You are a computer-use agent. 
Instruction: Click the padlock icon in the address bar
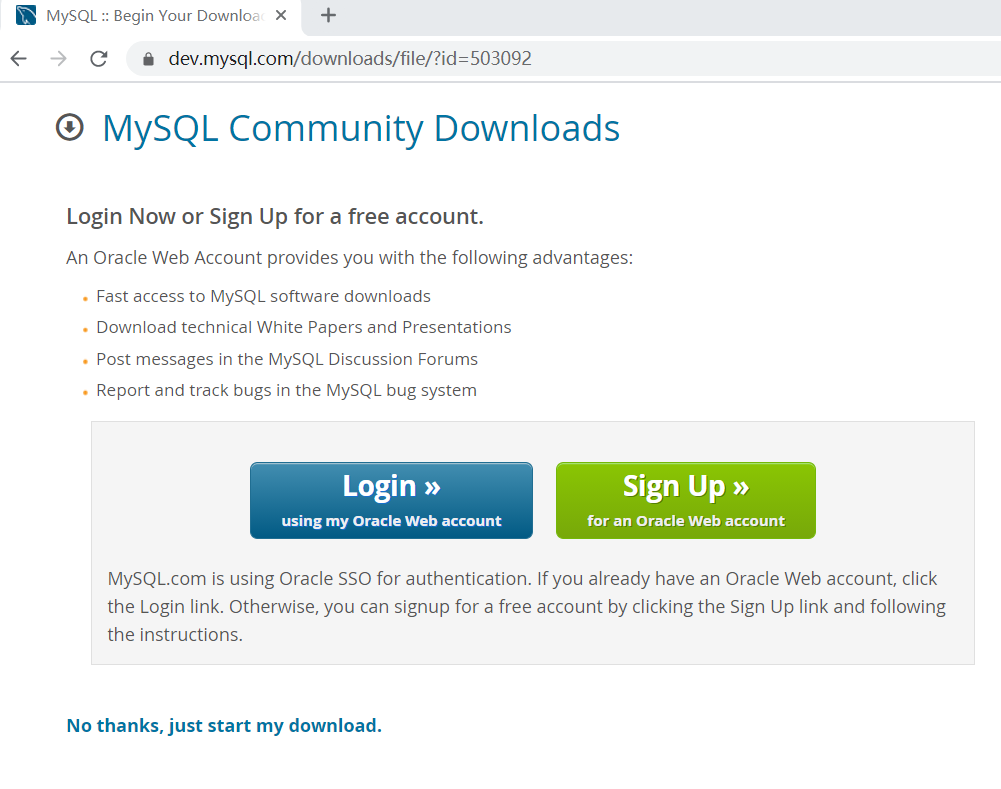pos(147,58)
